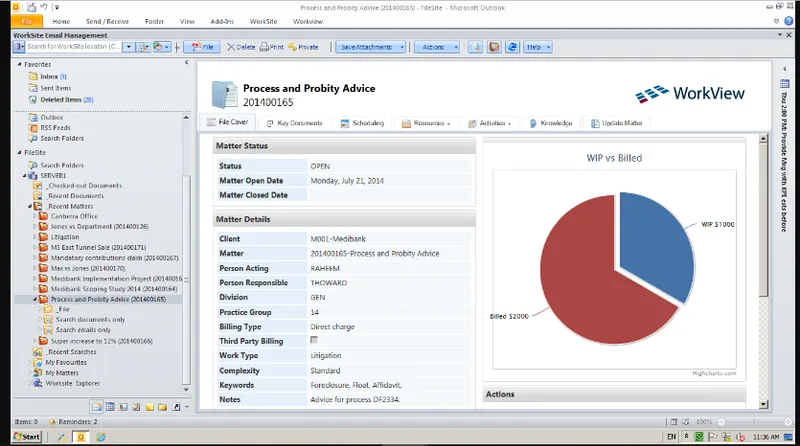
Task: Switch to the Knowledge tab
Action: 551,123
